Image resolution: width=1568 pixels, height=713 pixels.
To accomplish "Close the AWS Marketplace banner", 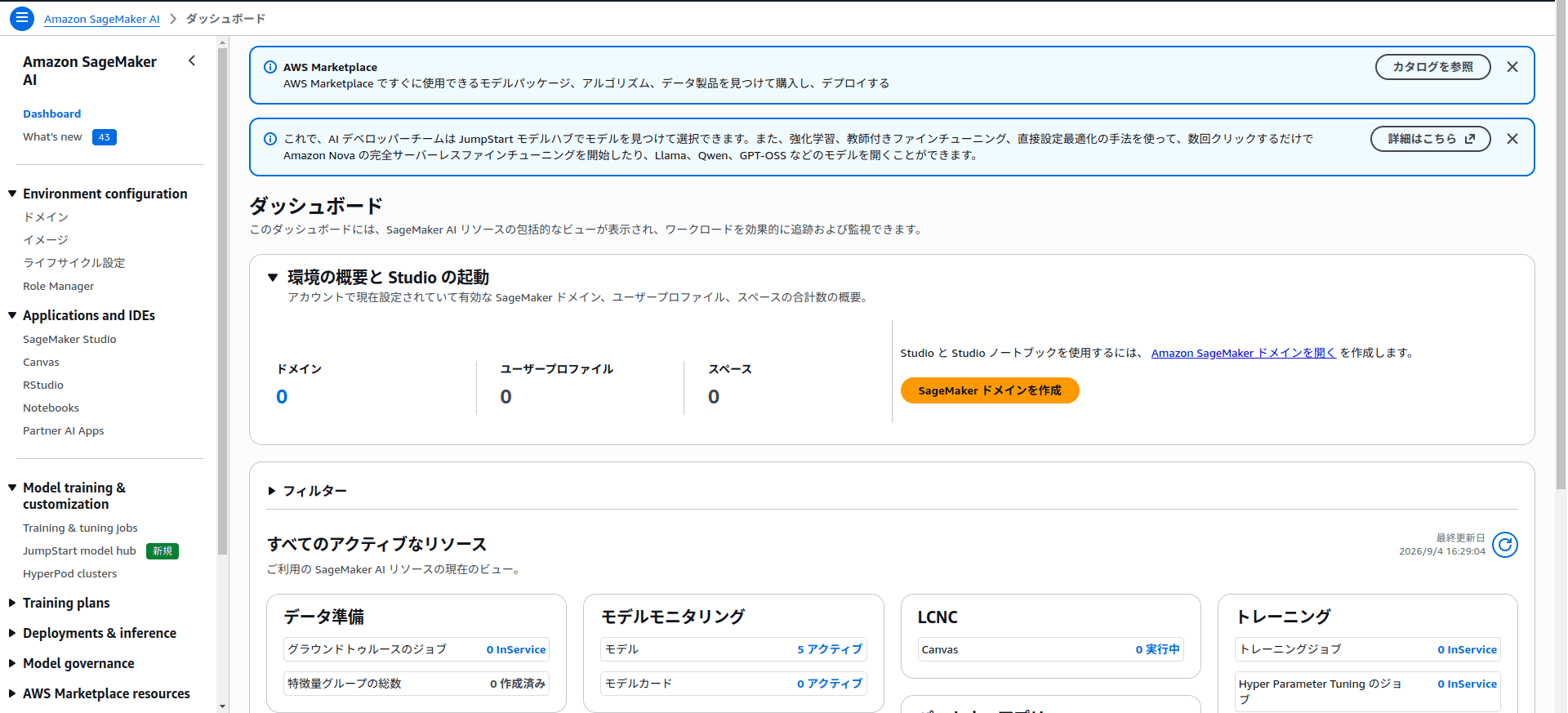I will coord(1512,67).
